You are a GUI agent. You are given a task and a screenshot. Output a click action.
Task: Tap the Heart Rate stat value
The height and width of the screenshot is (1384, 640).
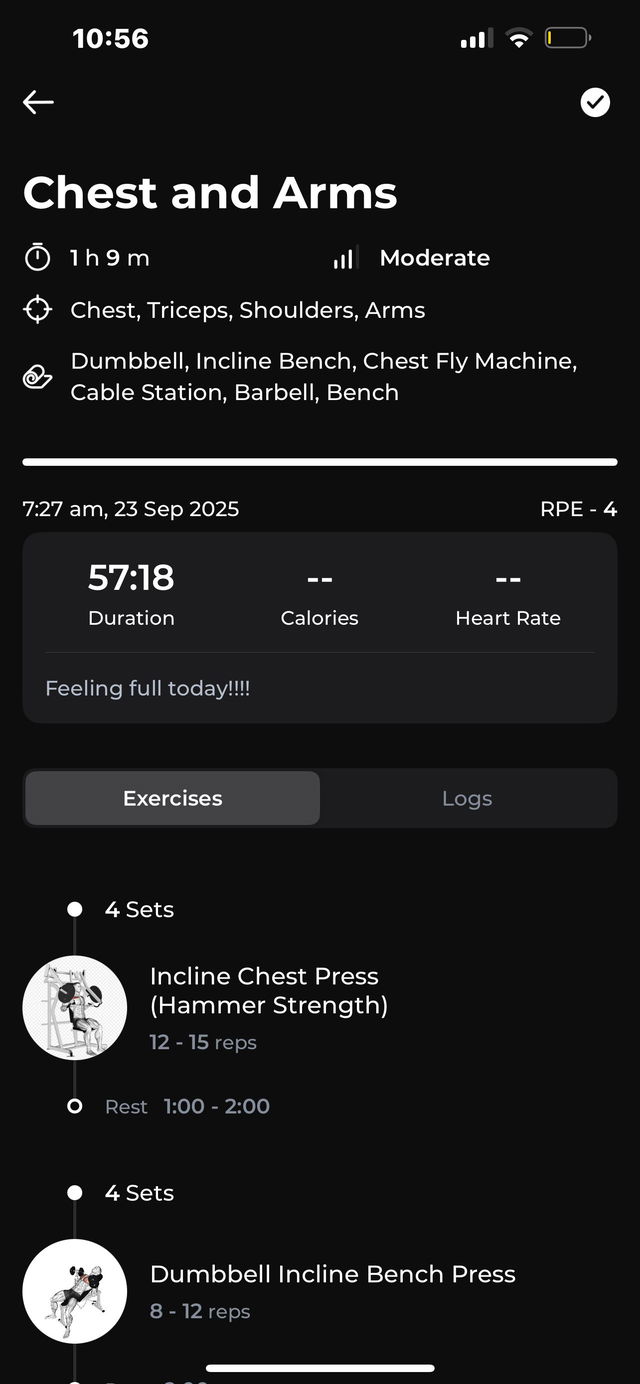click(507, 580)
